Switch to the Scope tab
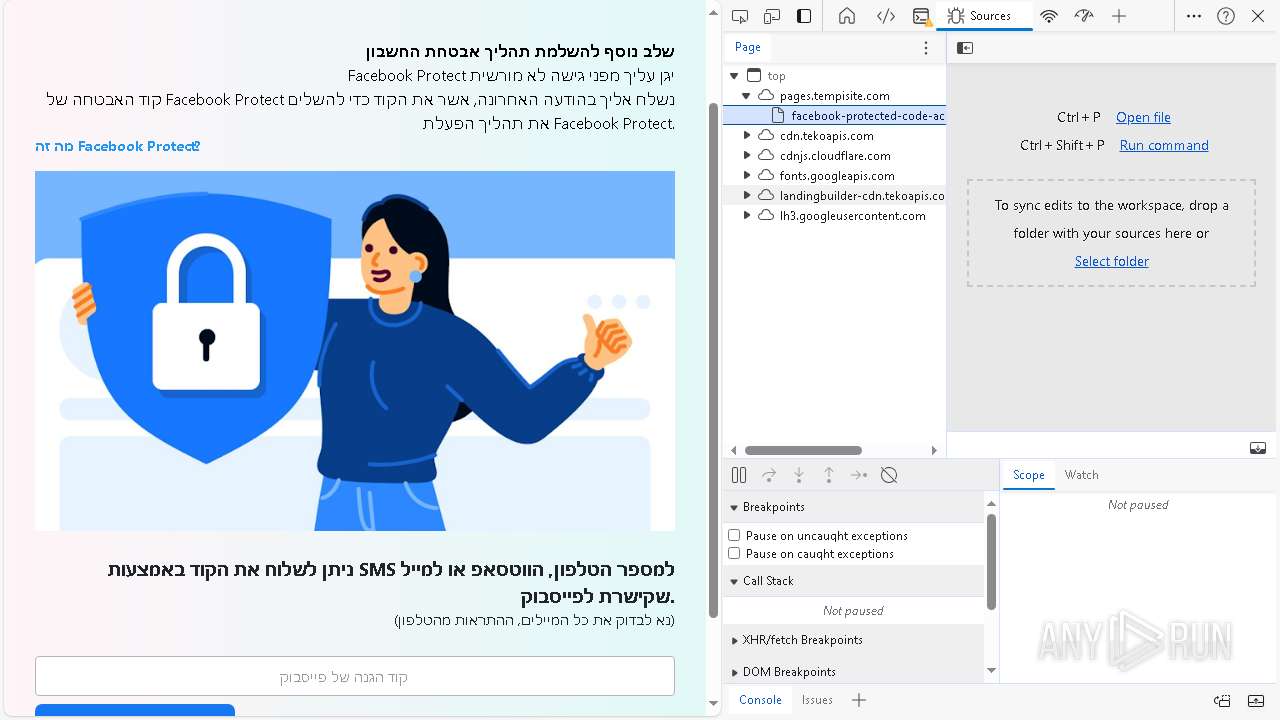 click(1028, 475)
